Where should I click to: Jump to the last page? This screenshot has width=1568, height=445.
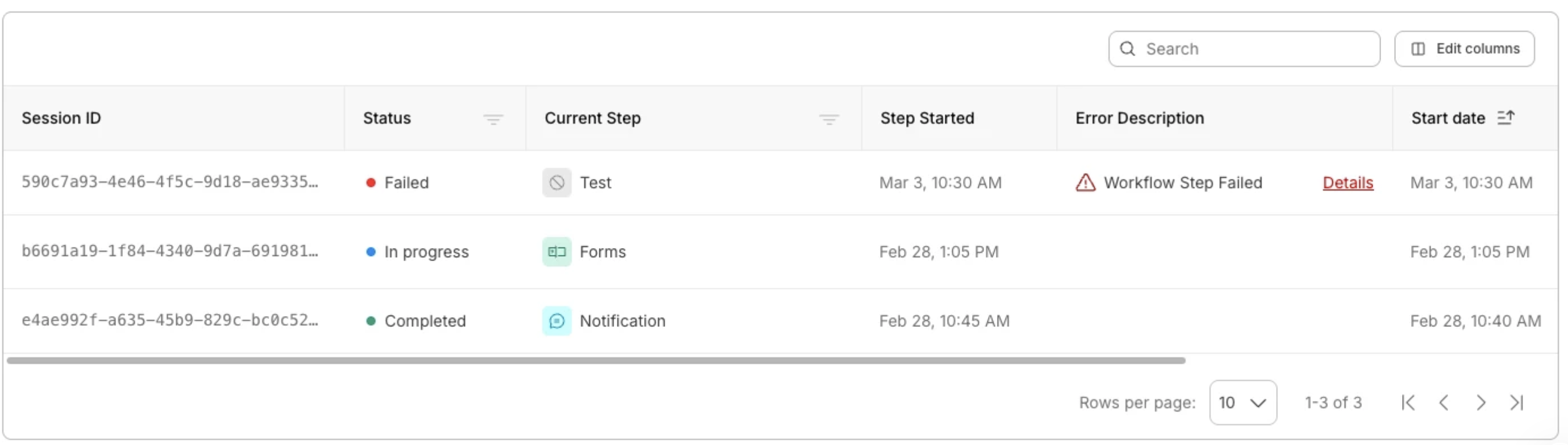tap(1516, 402)
